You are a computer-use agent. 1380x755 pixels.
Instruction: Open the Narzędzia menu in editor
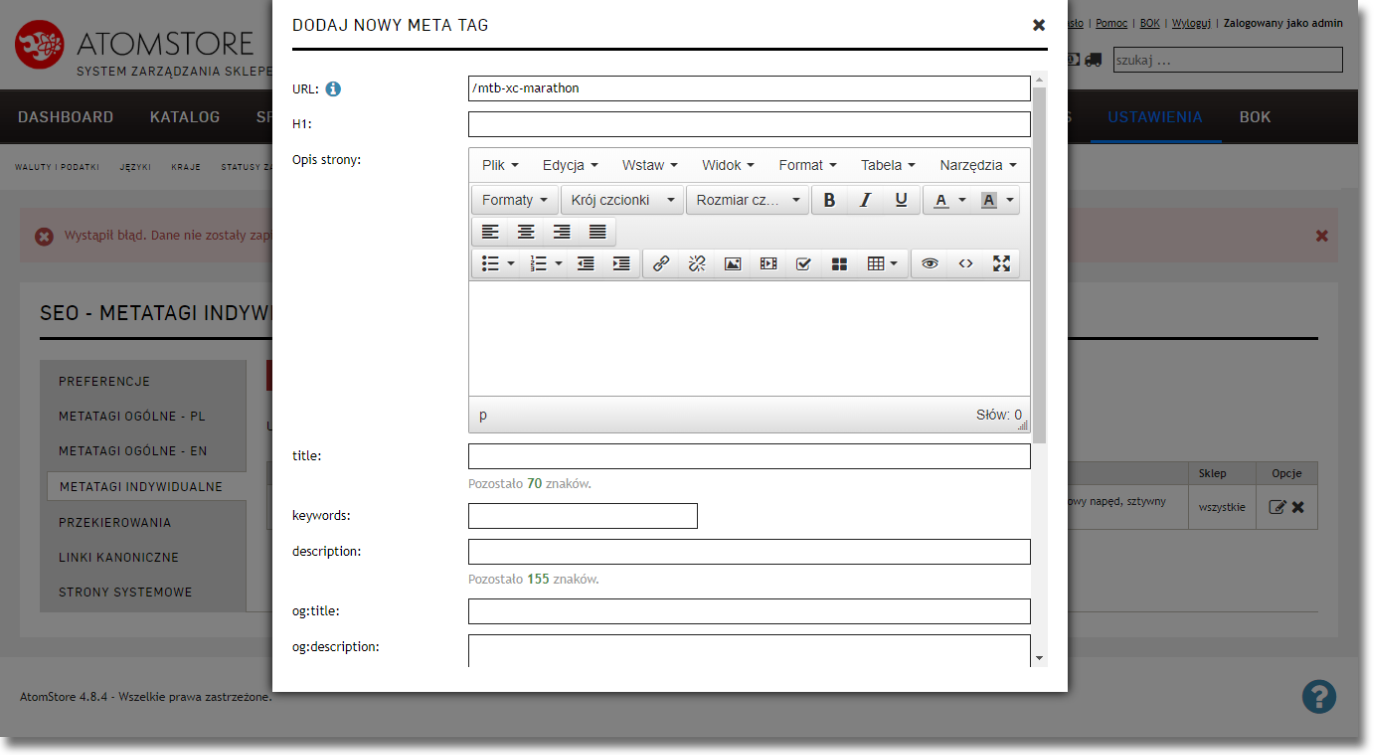[x=977, y=165]
